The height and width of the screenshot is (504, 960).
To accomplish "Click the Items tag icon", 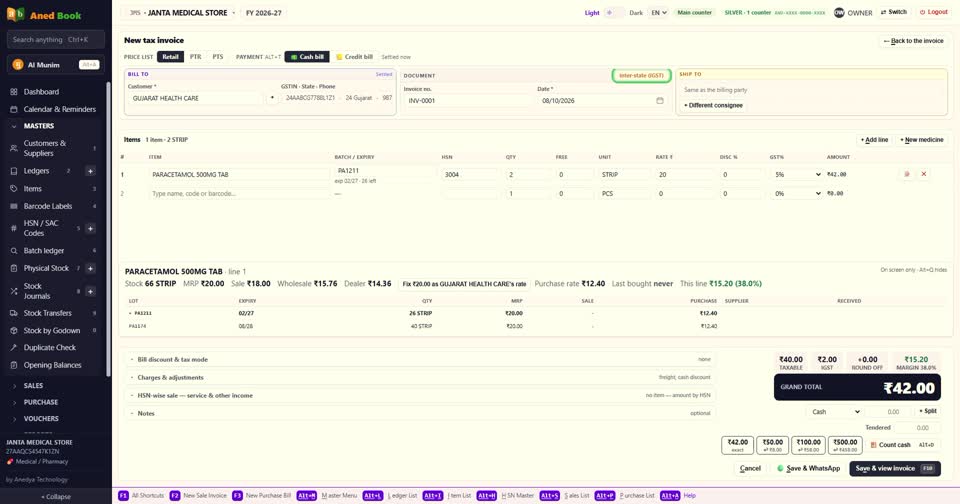I will pos(13,189).
